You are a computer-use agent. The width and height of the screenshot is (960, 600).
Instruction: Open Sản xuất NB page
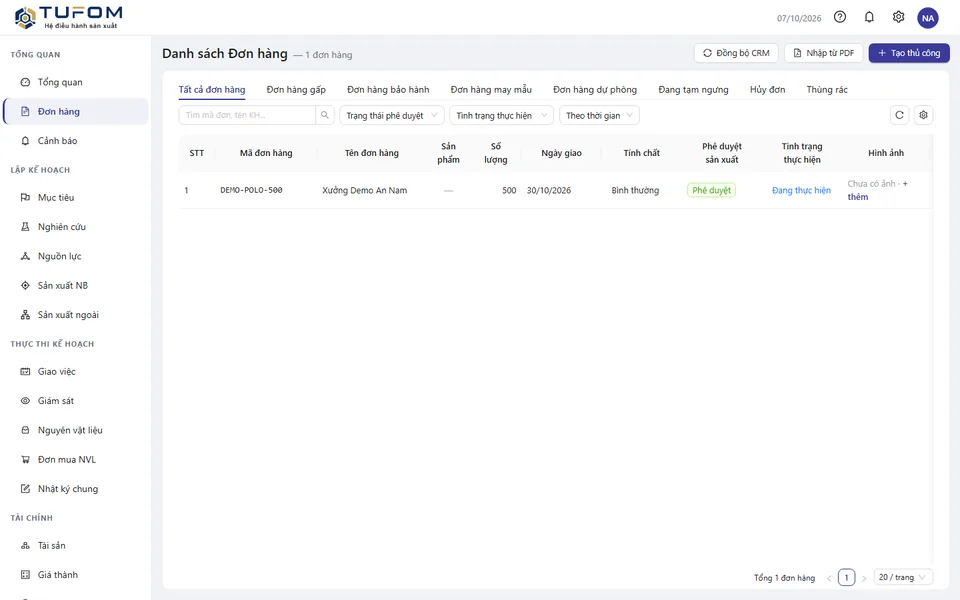76,285
